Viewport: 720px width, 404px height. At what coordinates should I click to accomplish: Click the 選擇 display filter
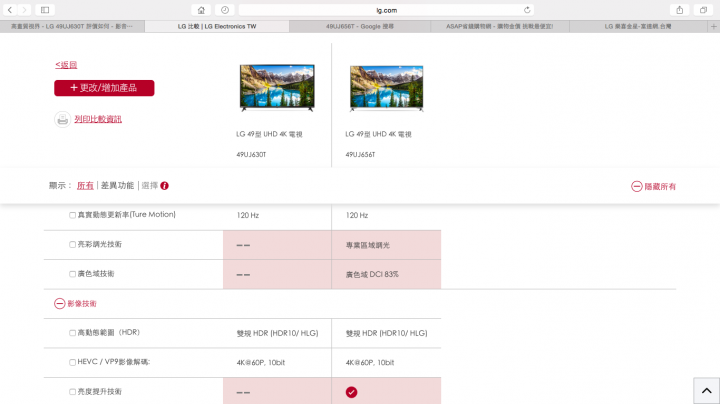(150, 185)
